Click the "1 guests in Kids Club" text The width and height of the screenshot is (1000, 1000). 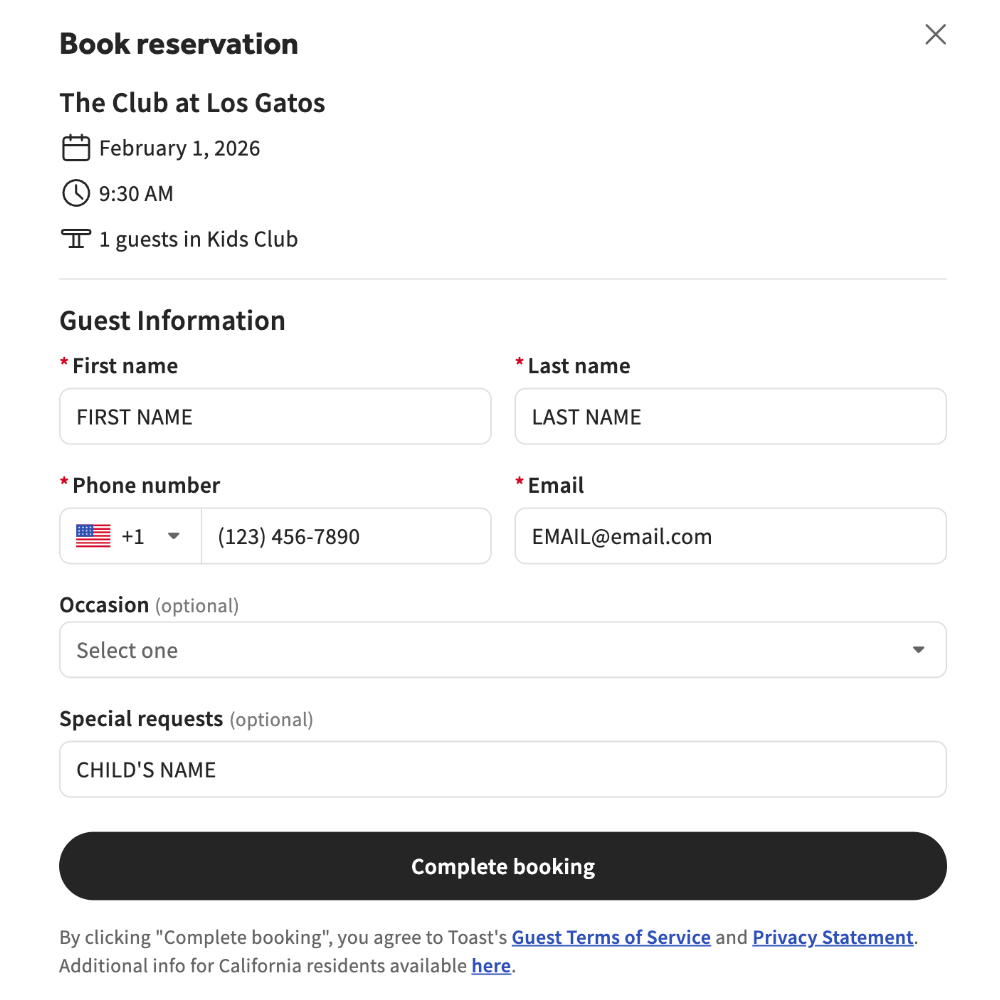tap(198, 240)
